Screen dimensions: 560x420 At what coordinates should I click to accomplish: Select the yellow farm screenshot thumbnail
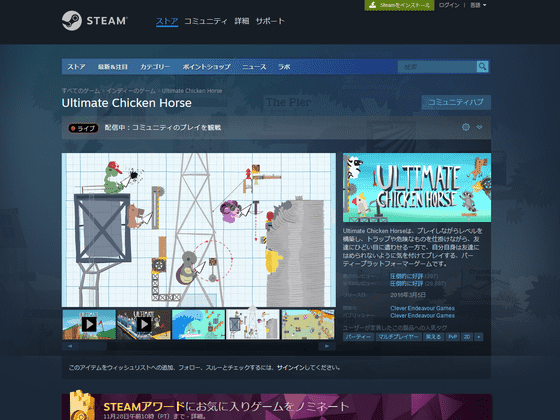point(308,324)
